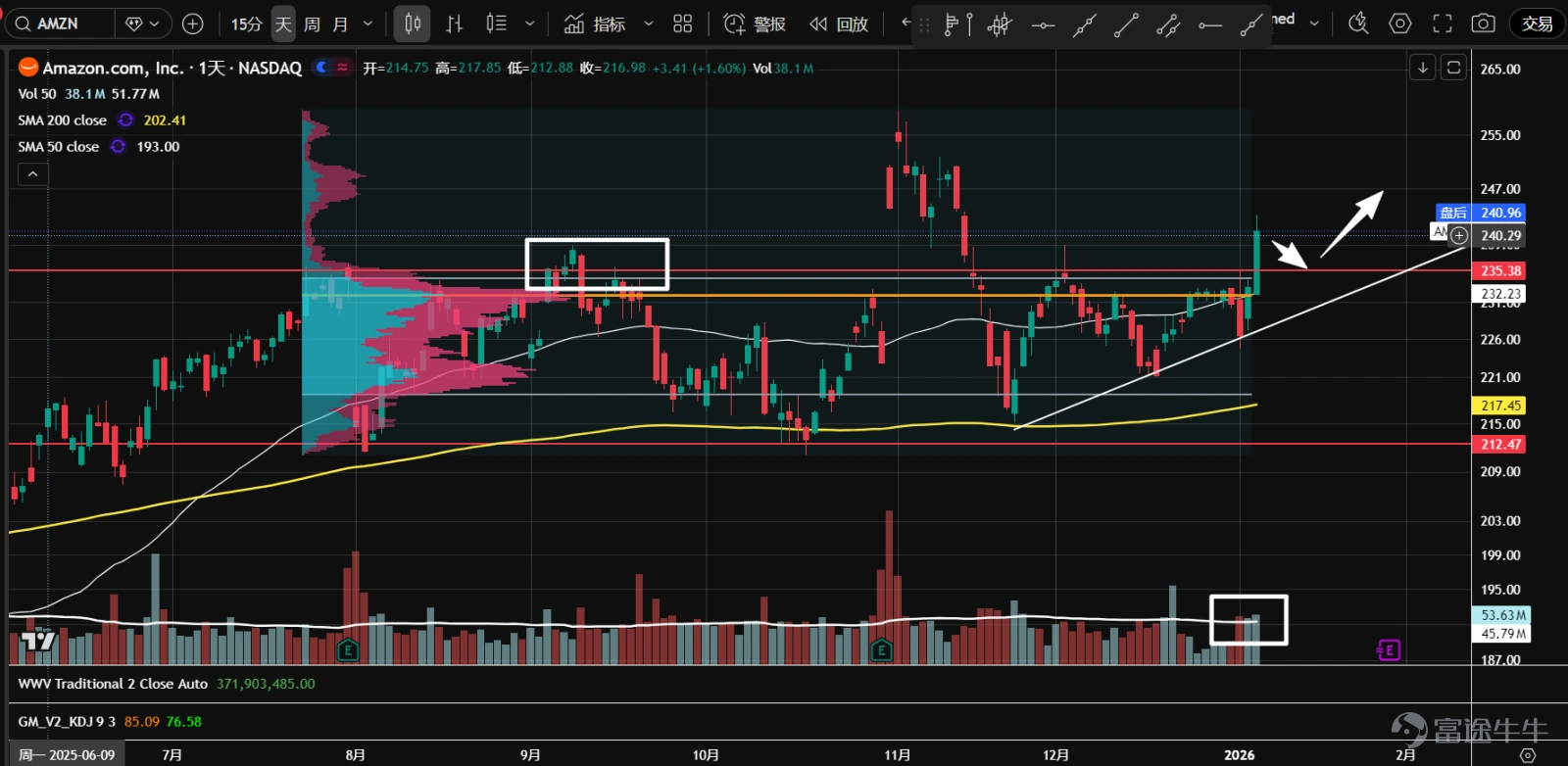Open symbol search for AMZN

[x=61, y=24]
